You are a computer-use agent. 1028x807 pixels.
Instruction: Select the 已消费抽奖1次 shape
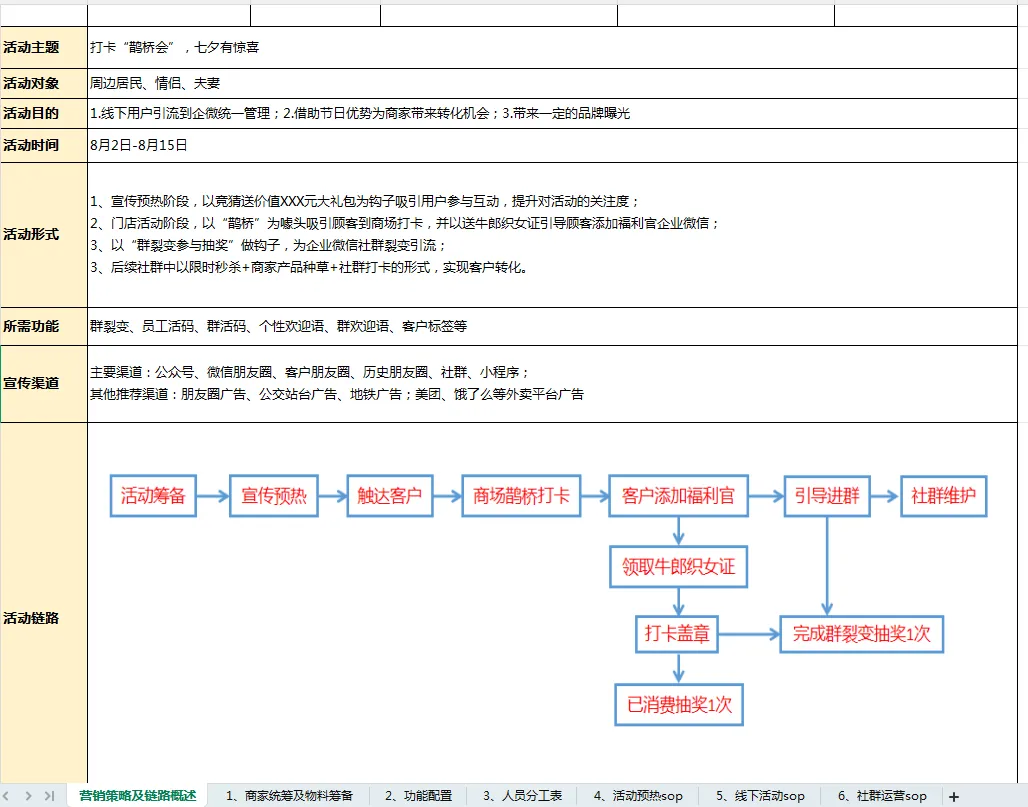click(x=678, y=704)
